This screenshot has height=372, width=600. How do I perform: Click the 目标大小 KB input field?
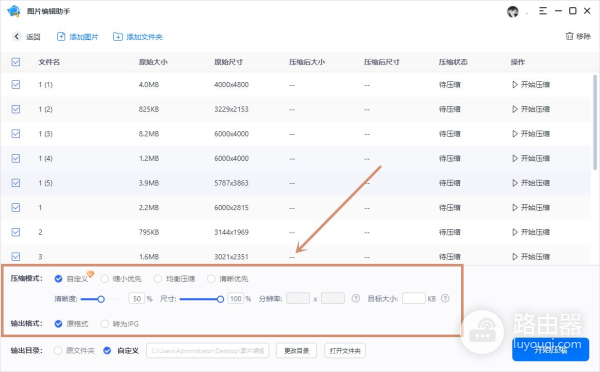tap(414, 298)
